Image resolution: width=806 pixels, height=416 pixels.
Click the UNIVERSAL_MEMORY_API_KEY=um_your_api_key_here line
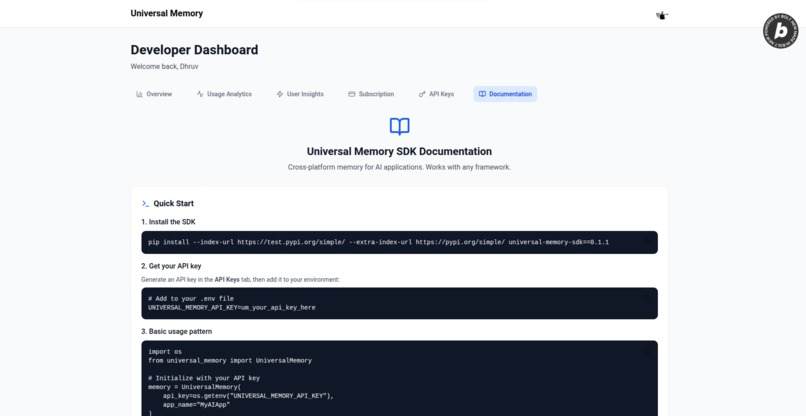(x=232, y=308)
